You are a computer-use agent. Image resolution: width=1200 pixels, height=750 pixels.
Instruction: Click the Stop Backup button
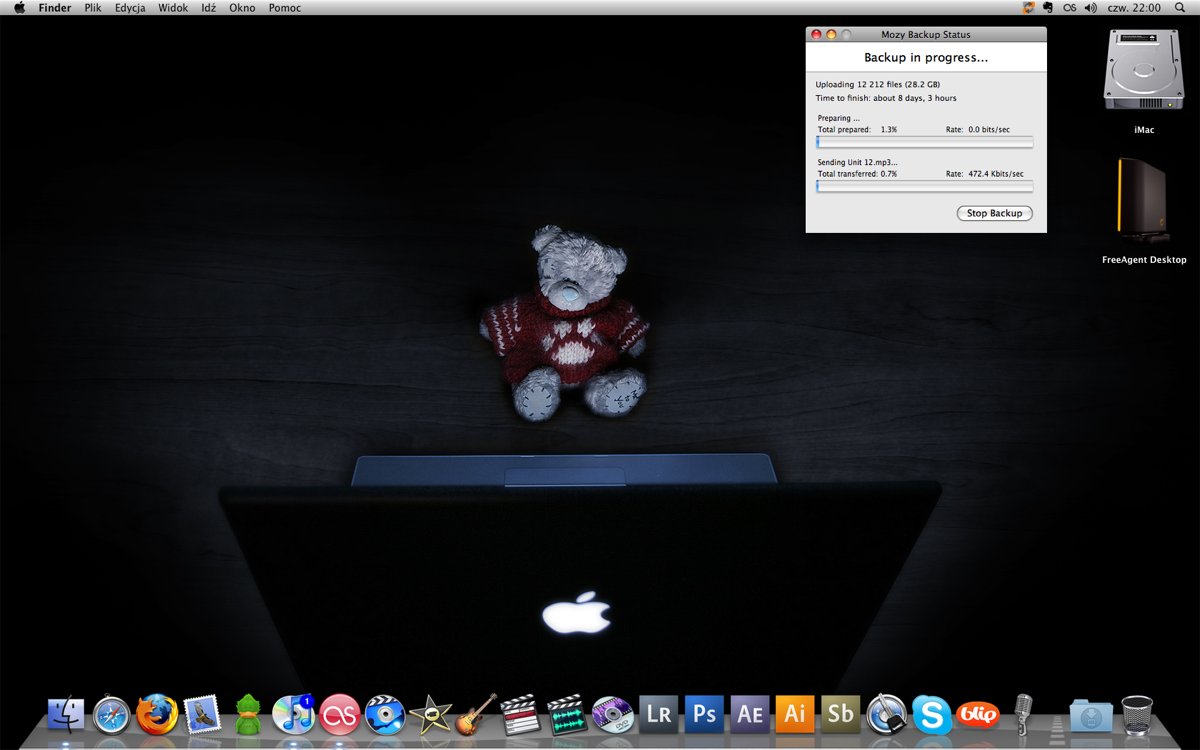click(994, 213)
